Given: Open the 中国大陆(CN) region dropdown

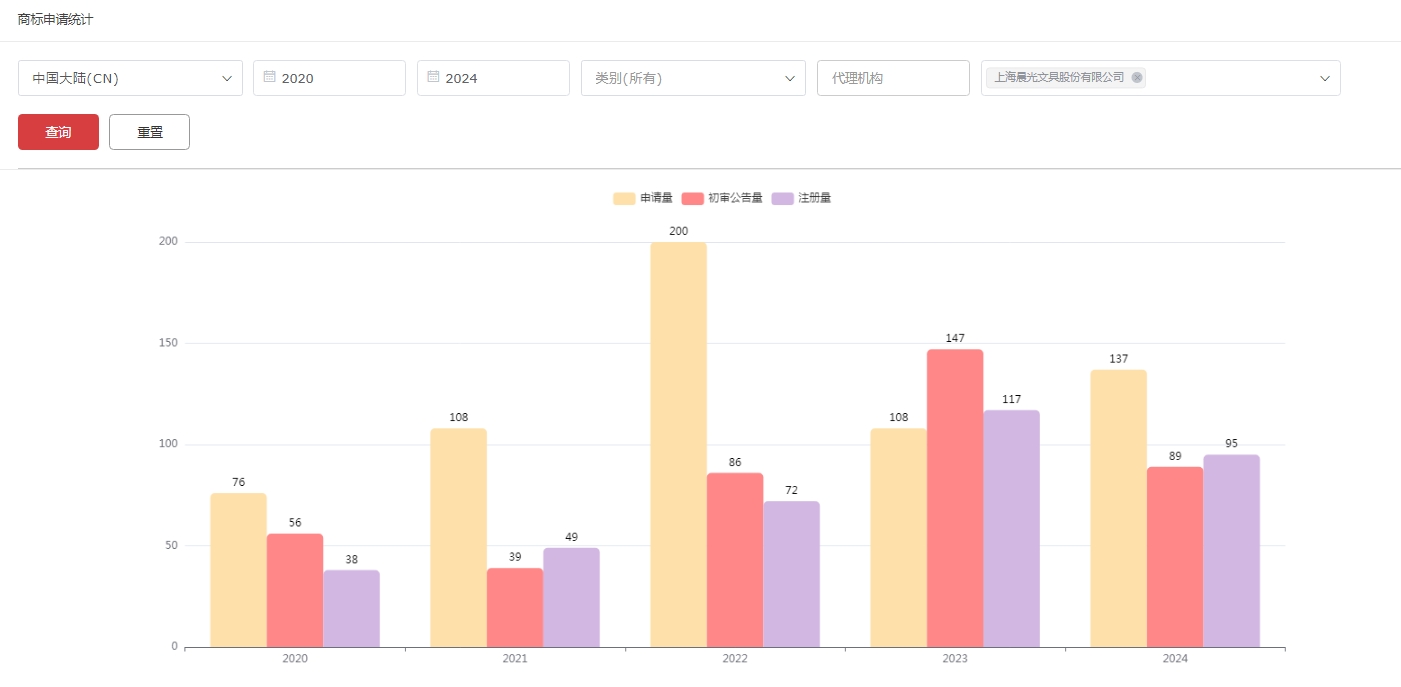Looking at the screenshot, I should pyautogui.click(x=130, y=78).
